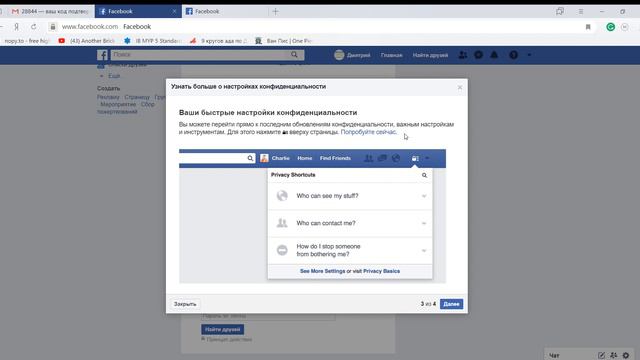
Task: Go to Главная in Facebook header
Action: coord(391,55)
